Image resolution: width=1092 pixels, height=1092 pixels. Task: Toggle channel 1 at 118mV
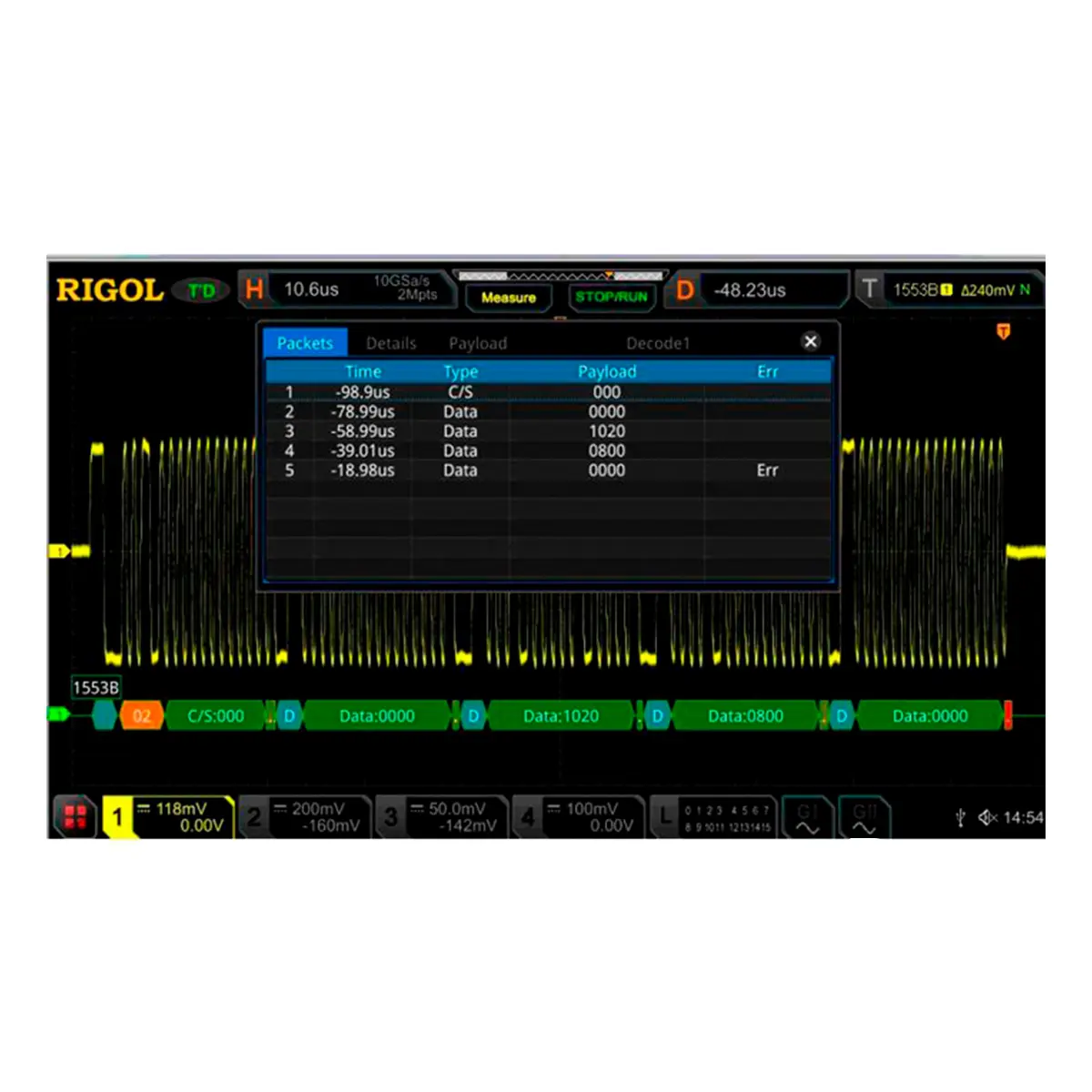point(168,816)
